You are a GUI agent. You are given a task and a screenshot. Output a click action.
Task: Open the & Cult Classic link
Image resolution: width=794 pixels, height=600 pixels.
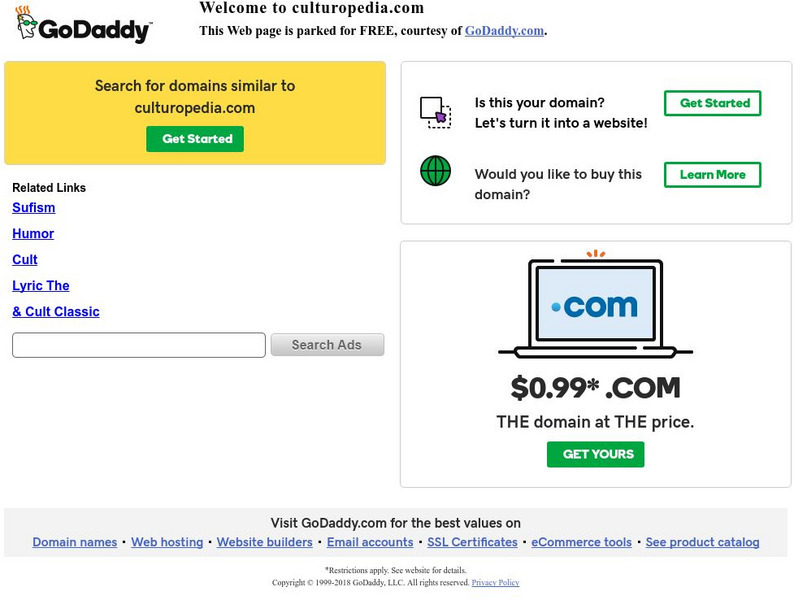(x=56, y=312)
